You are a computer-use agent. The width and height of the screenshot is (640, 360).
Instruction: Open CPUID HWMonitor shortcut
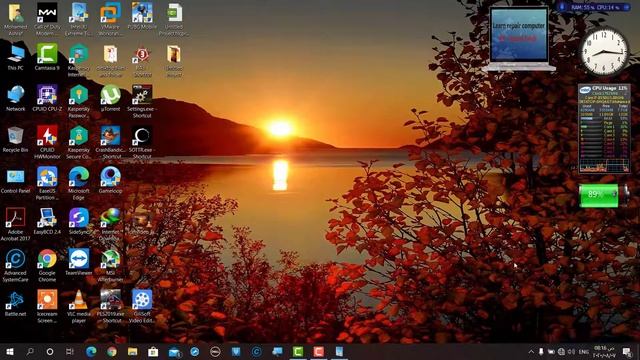click(47, 142)
